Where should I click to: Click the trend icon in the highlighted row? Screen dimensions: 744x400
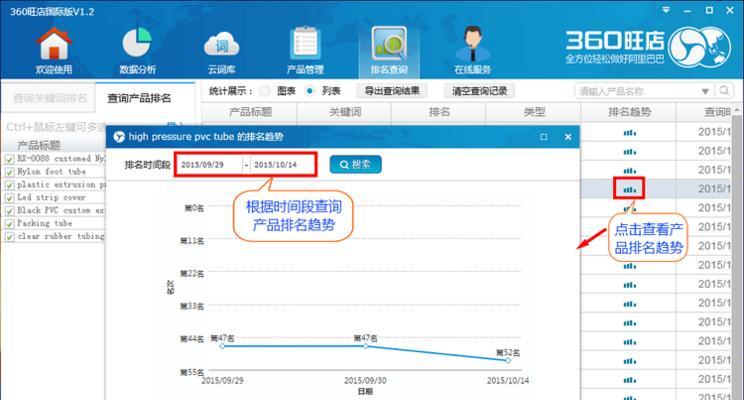click(630, 189)
